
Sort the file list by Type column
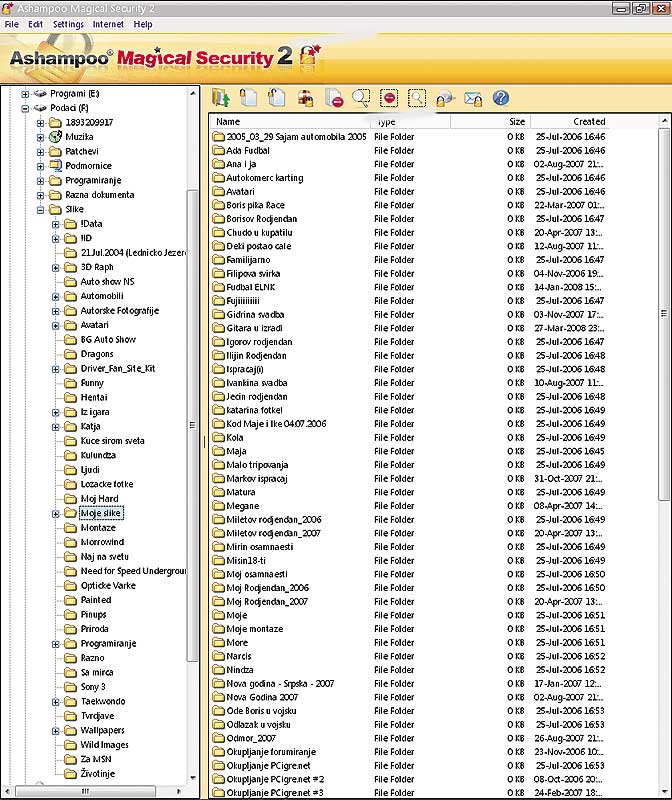[410, 121]
